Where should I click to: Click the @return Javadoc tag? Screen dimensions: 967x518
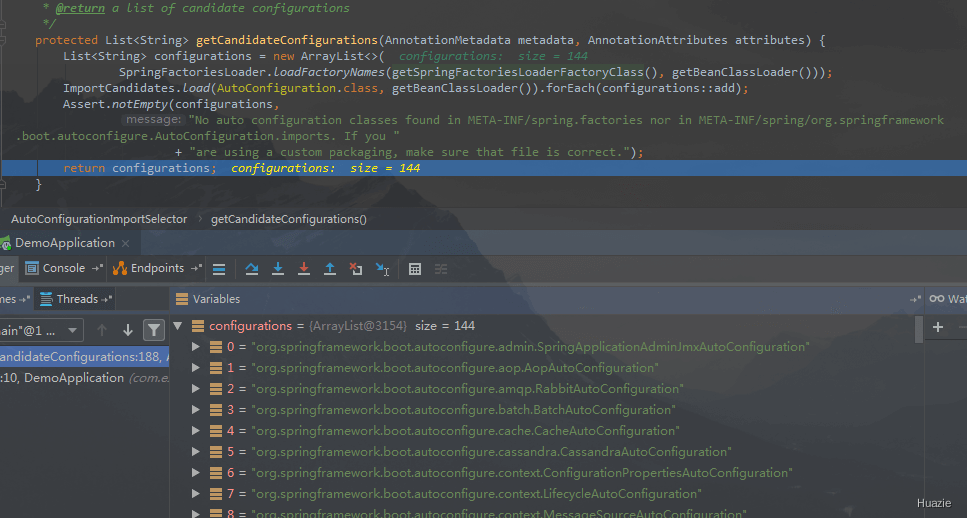tap(80, 8)
